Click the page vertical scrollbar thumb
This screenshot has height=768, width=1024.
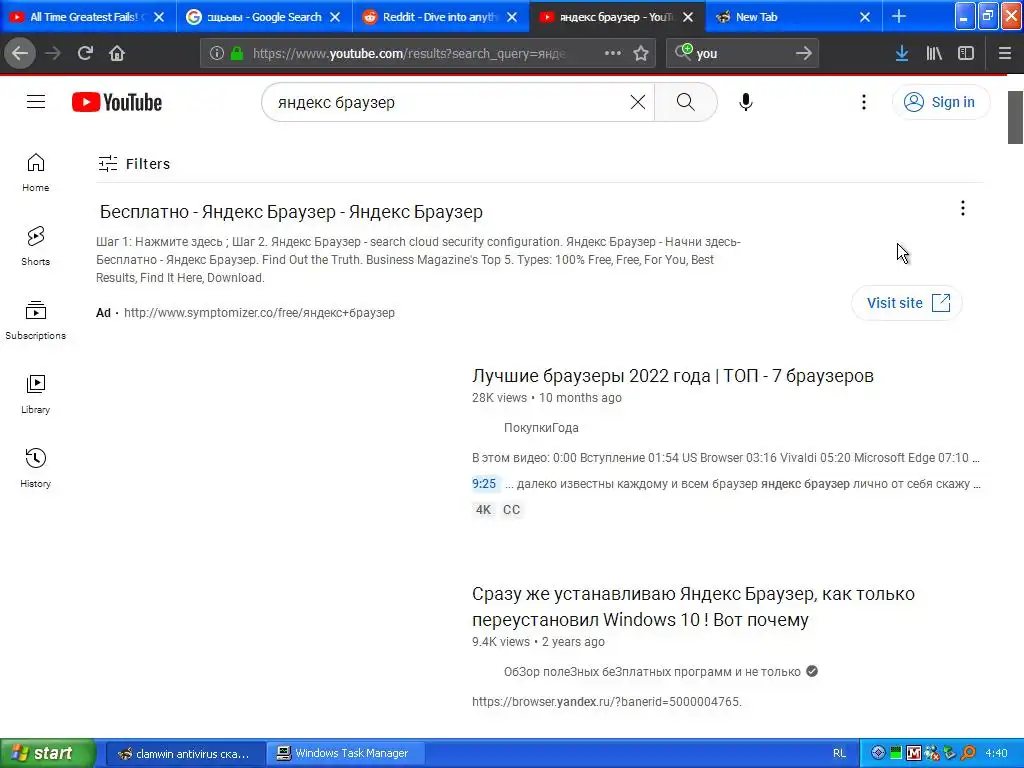[1015, 117]
